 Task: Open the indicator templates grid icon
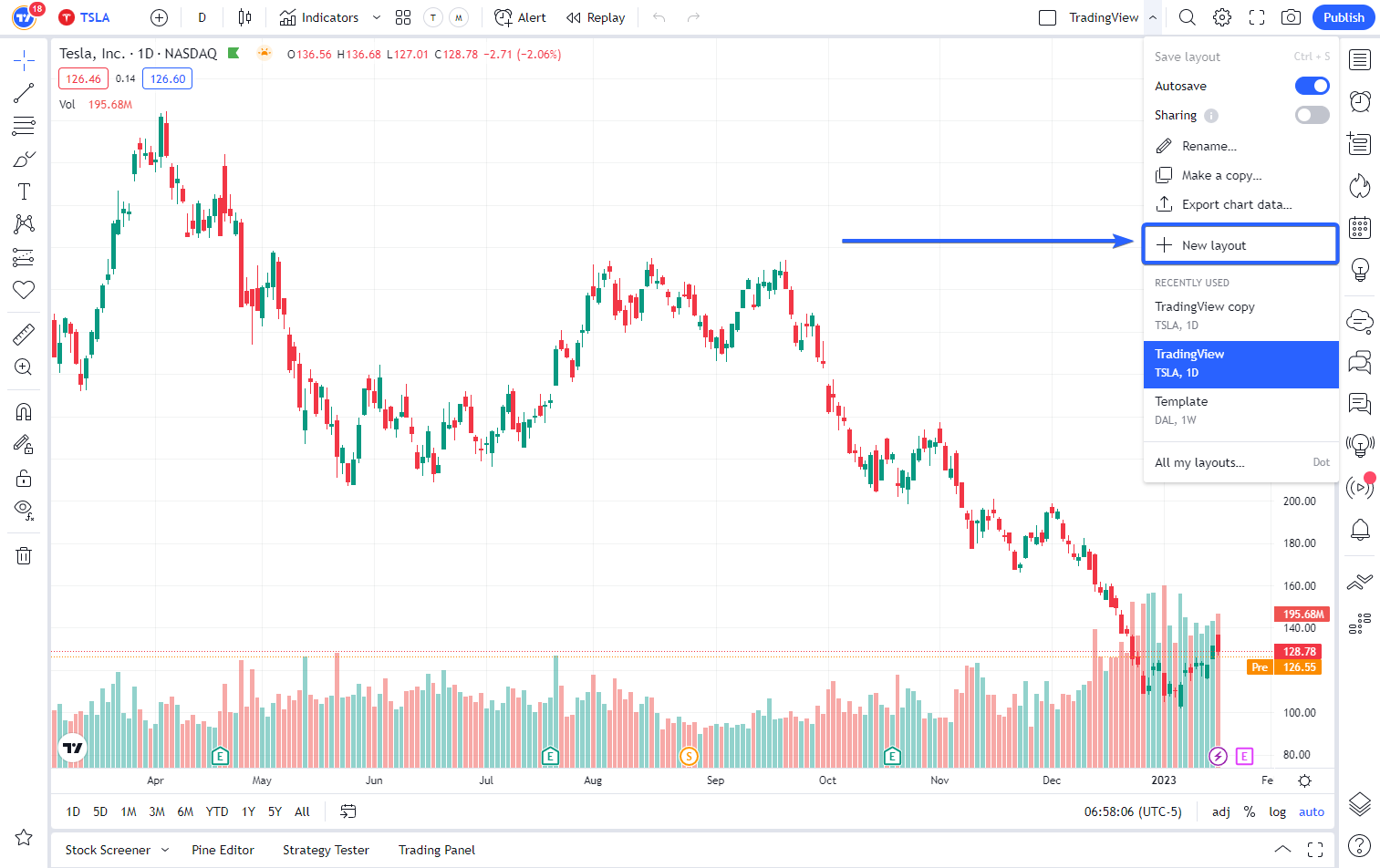click(403, 17)
